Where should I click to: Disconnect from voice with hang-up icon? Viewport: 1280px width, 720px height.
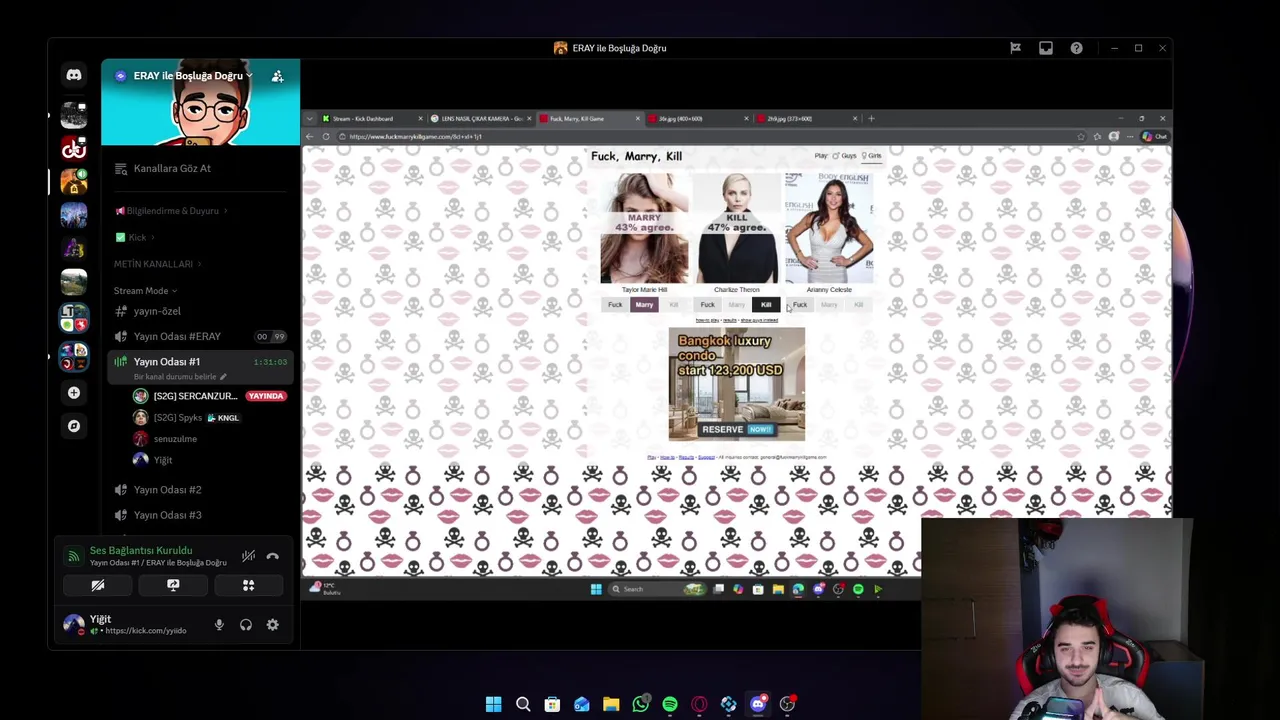pyautogui.click(x=273, y=556)
